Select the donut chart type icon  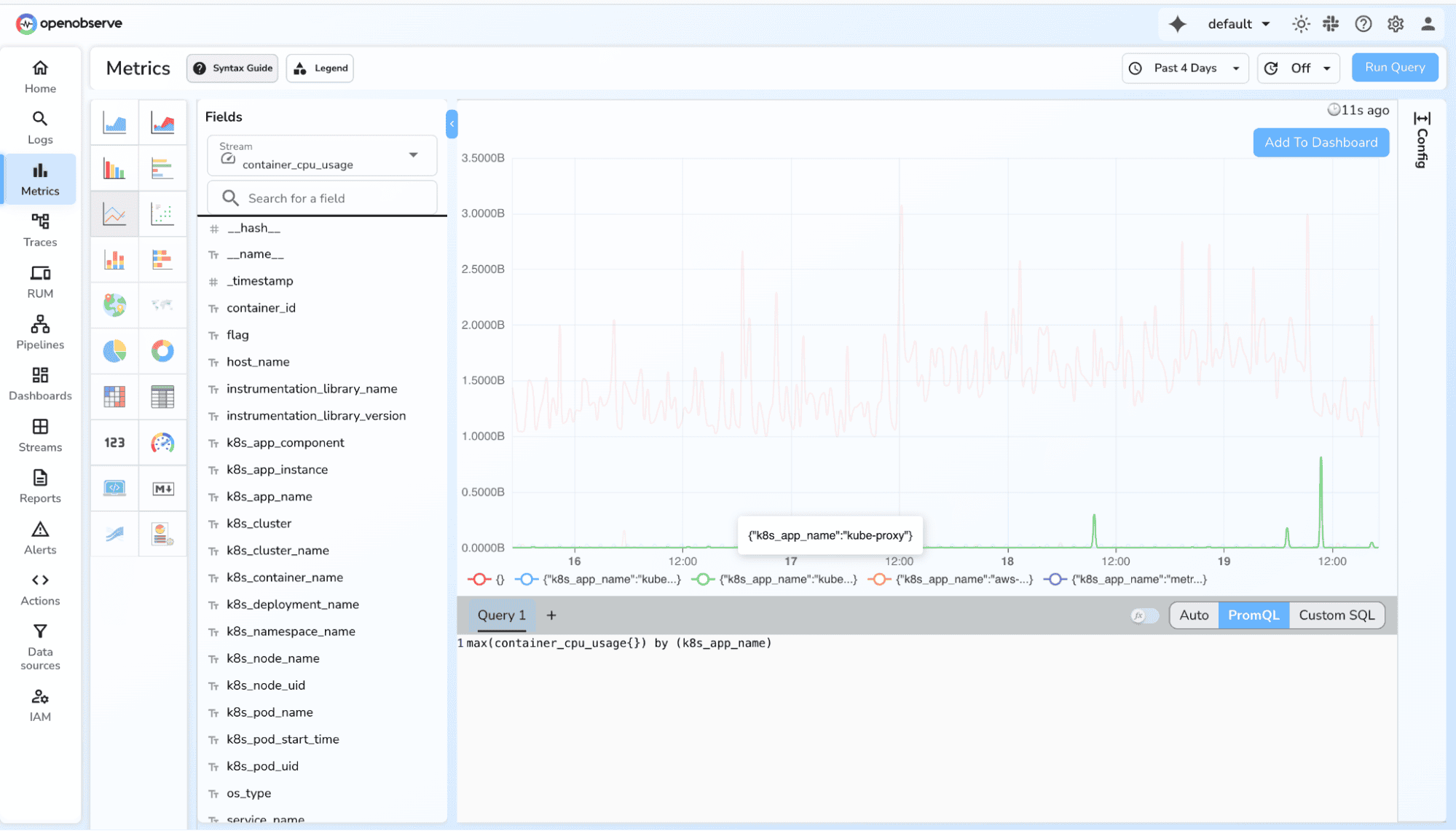coord(162,351)
